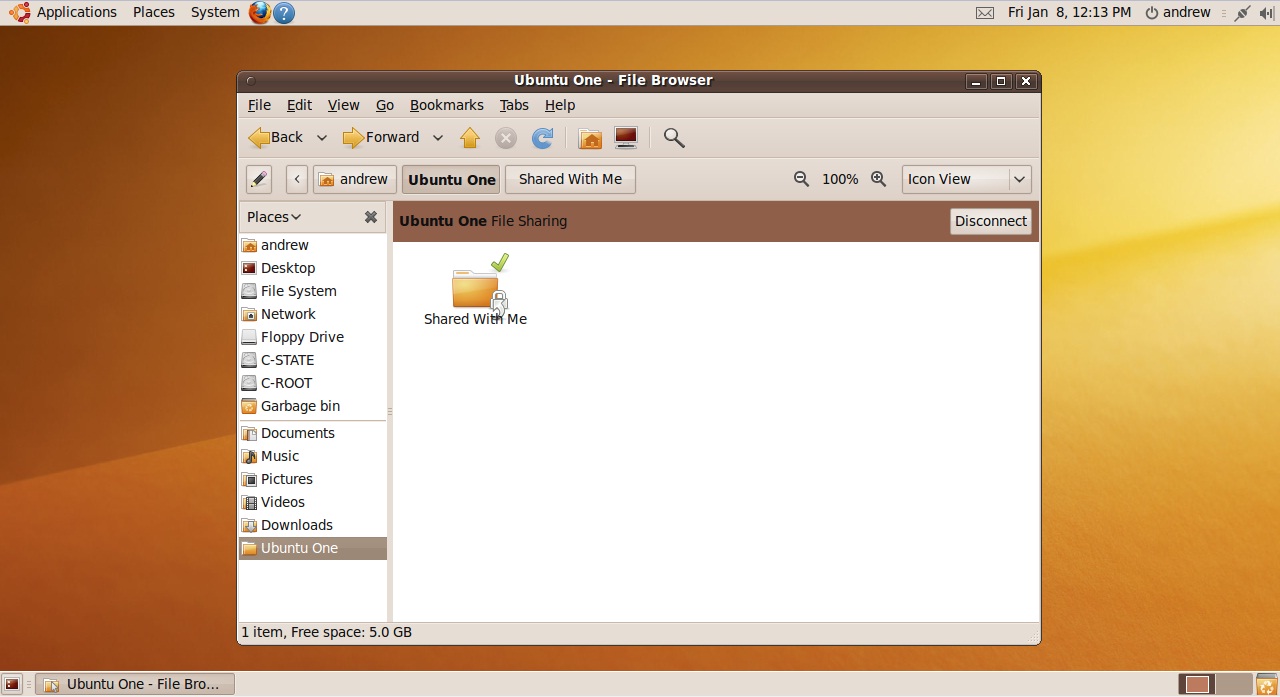Open the Computer toolbar icon
The image size is (1280, 697).
click(x=626, y=138)
